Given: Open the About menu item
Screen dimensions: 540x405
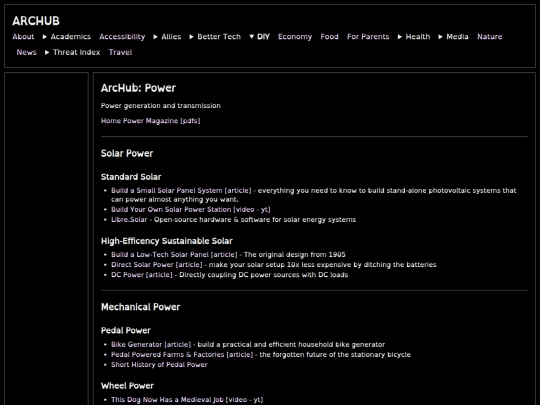Looking at the screenshot, I should tap(23, 37).
